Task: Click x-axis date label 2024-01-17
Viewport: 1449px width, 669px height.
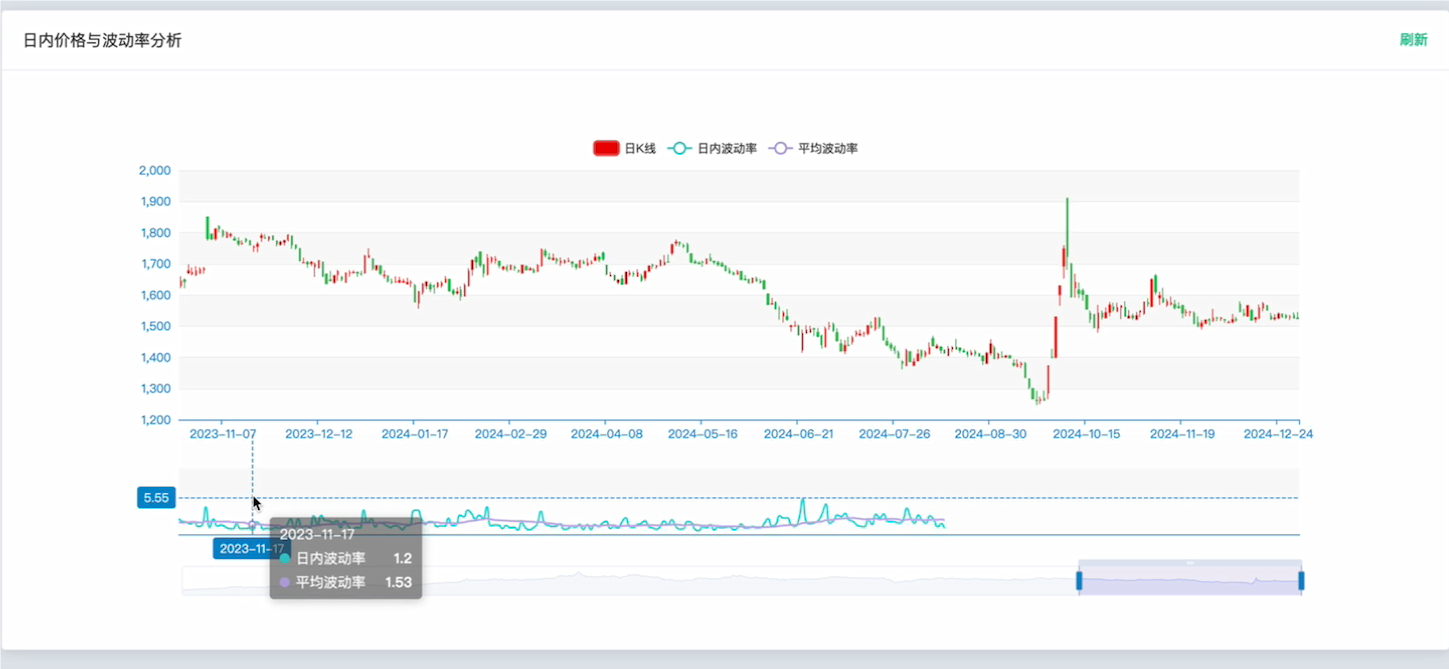Action: pos(415,434)
